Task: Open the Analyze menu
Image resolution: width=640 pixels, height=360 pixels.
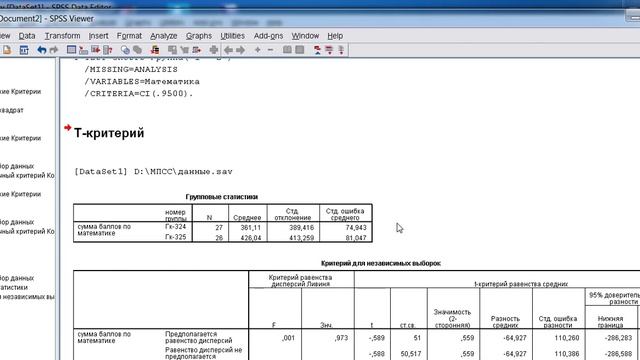Action: pos(163,36)
